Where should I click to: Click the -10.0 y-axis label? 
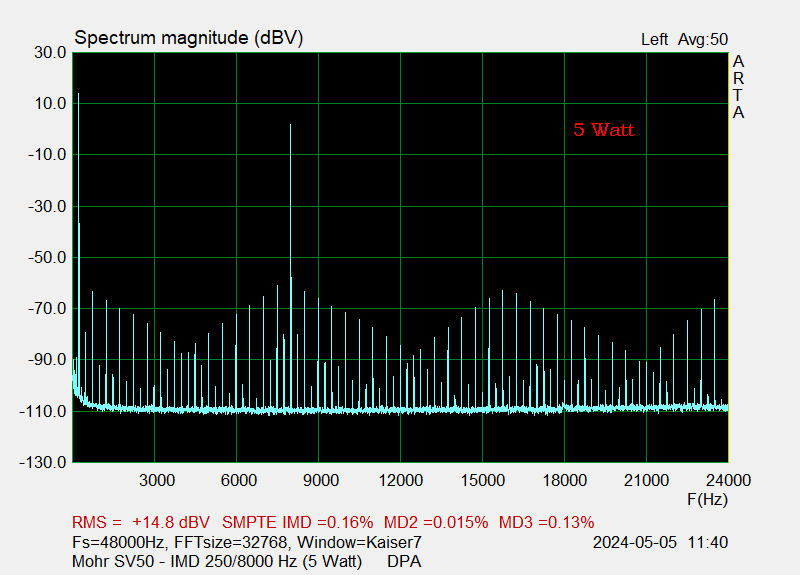pyautogui.click(x=47, y=155)
